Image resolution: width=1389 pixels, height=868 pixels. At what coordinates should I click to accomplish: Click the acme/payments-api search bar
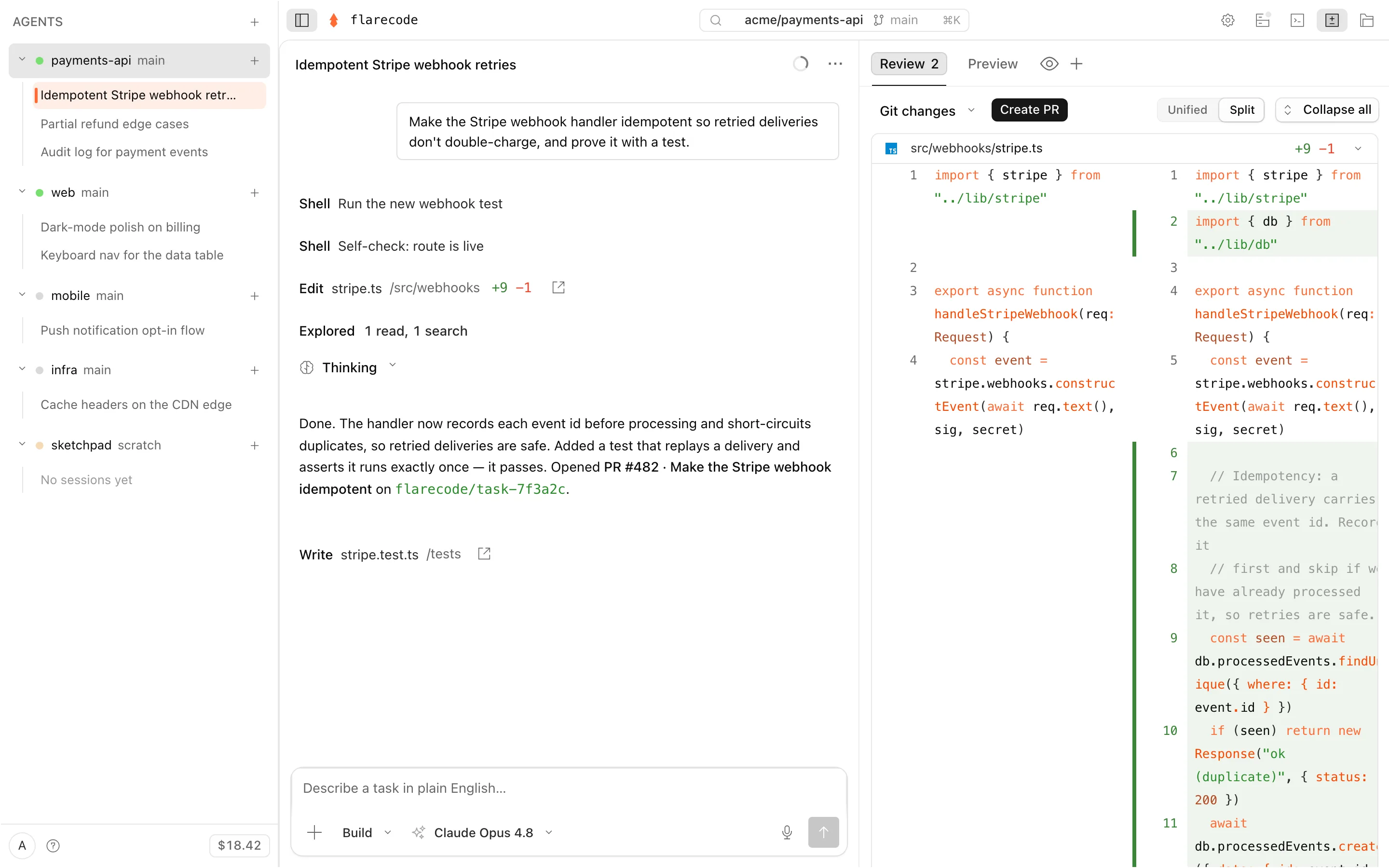click(x=834, y=20)
